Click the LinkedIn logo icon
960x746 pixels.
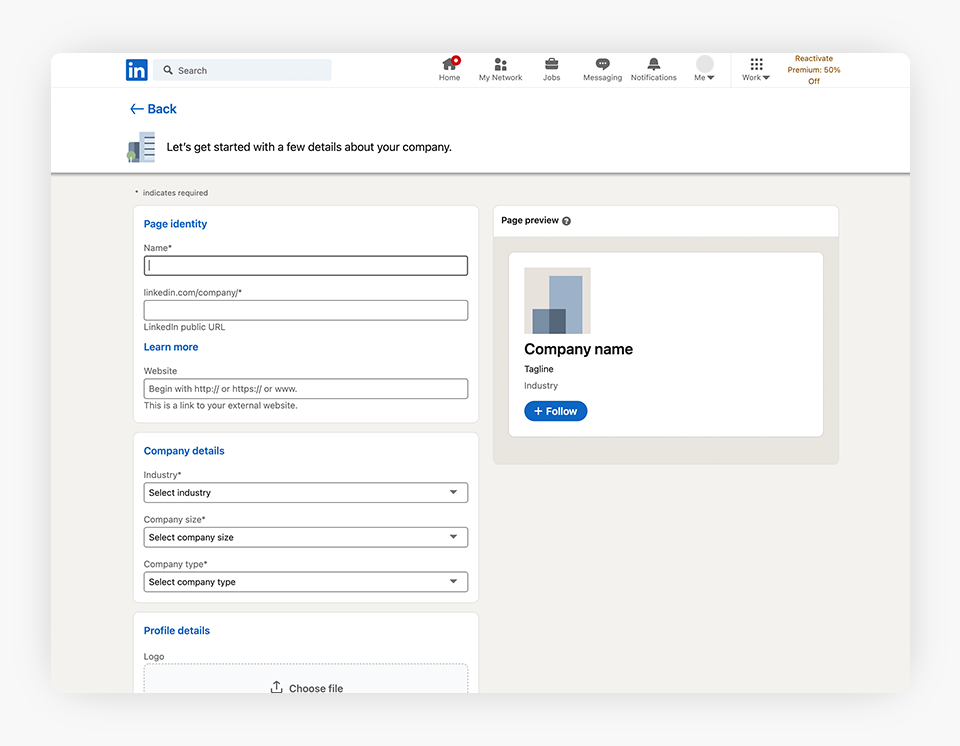click(x=137, y=70)
